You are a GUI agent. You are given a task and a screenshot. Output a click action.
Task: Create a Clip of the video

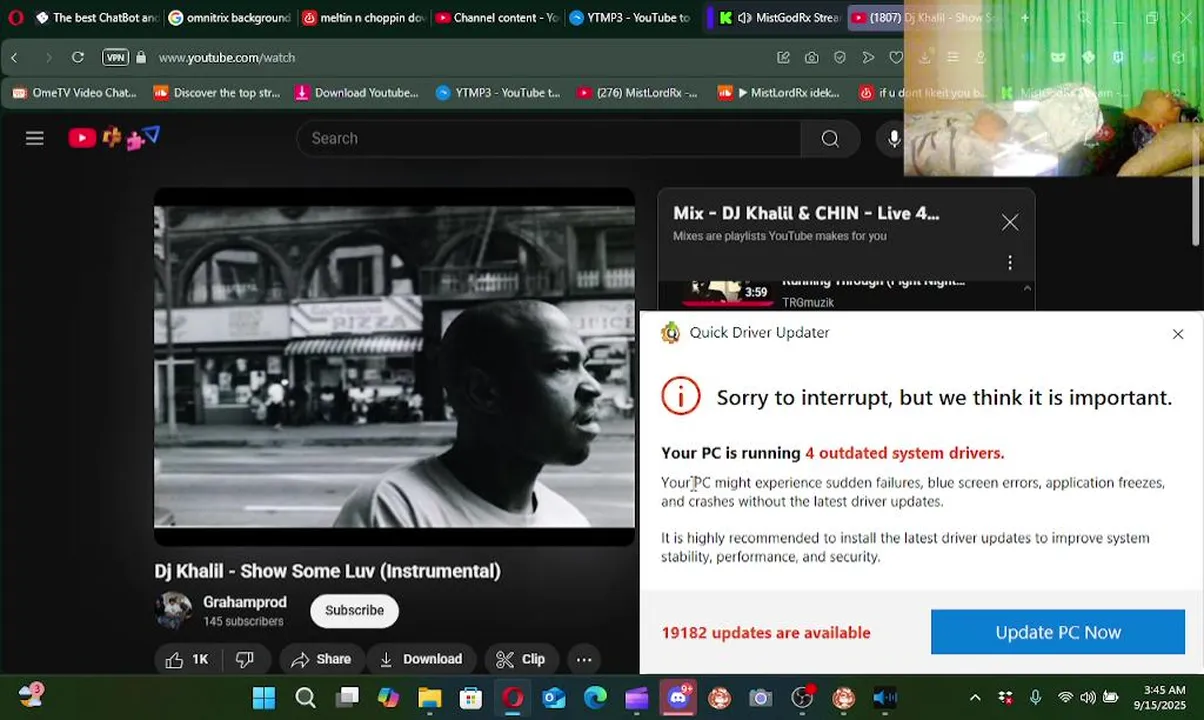(x=521, y=659)
